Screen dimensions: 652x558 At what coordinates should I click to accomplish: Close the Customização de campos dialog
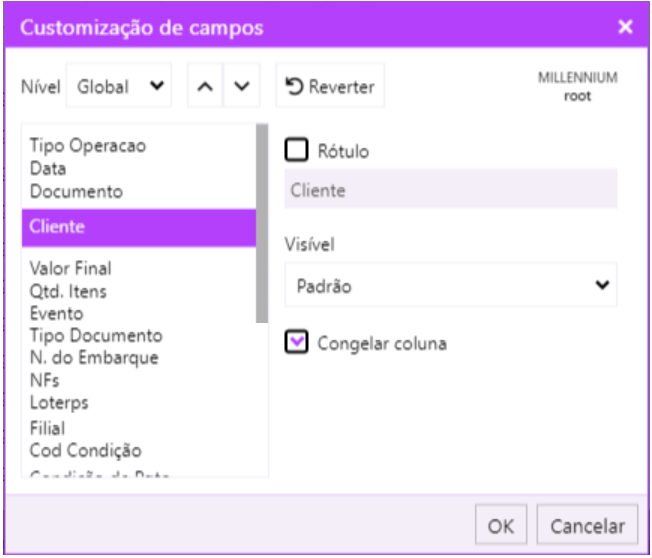click(x=625, y=27)
